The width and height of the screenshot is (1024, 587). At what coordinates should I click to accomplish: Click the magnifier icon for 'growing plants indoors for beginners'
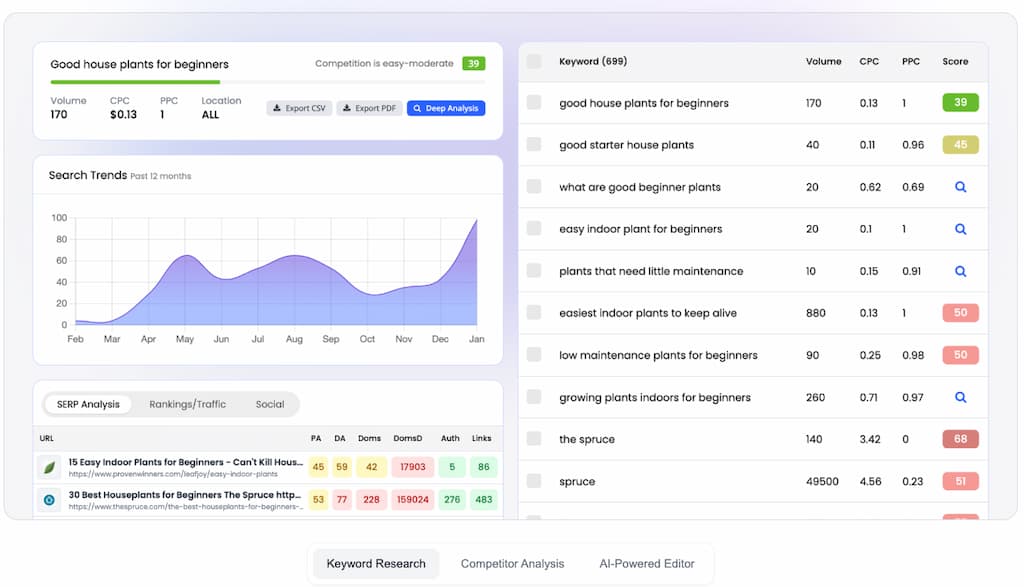pos(960,397)
